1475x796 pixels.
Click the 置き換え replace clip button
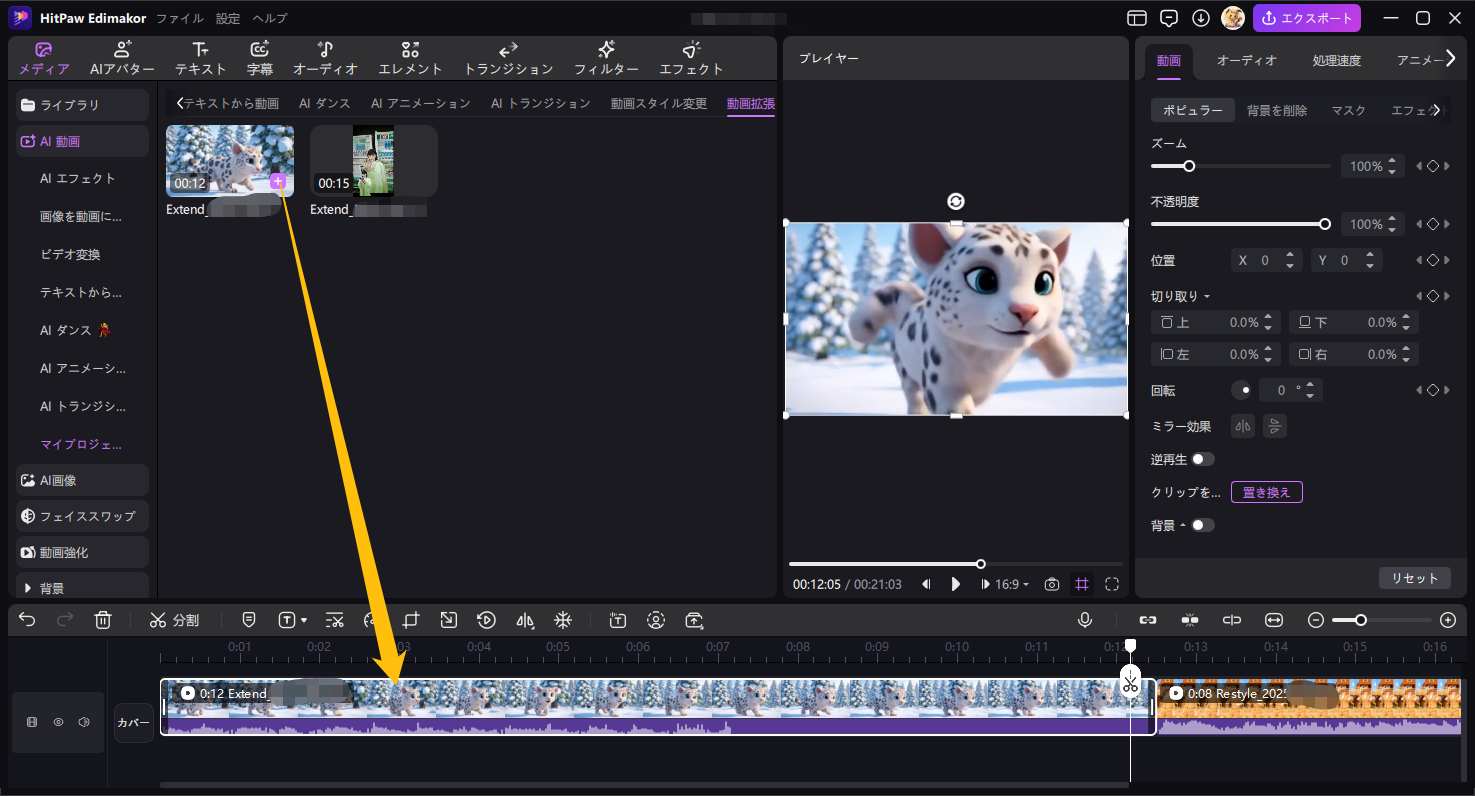pos(1266,492)
